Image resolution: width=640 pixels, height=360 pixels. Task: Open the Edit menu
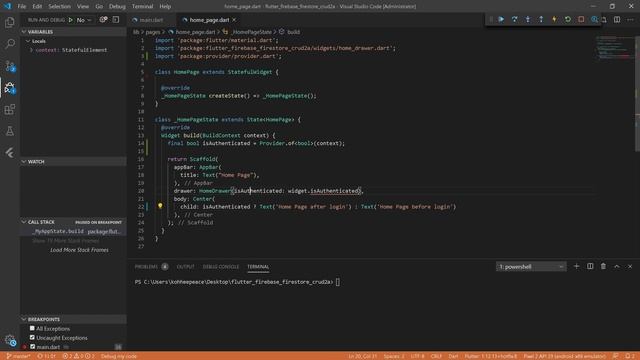pyautogui.click(x=37, y=7)
